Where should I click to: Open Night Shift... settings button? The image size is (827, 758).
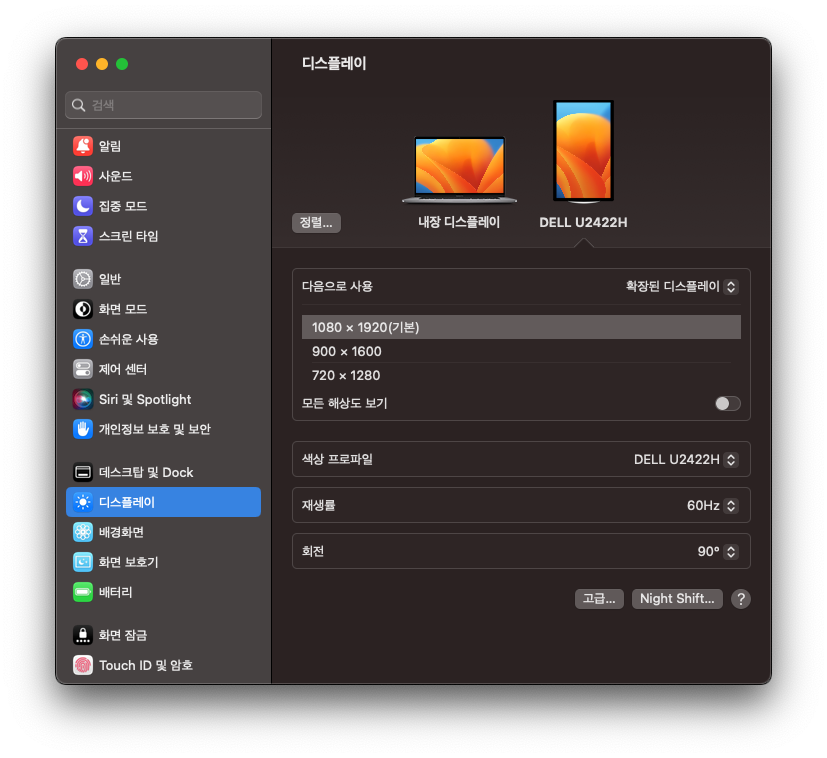click(677, 599)
